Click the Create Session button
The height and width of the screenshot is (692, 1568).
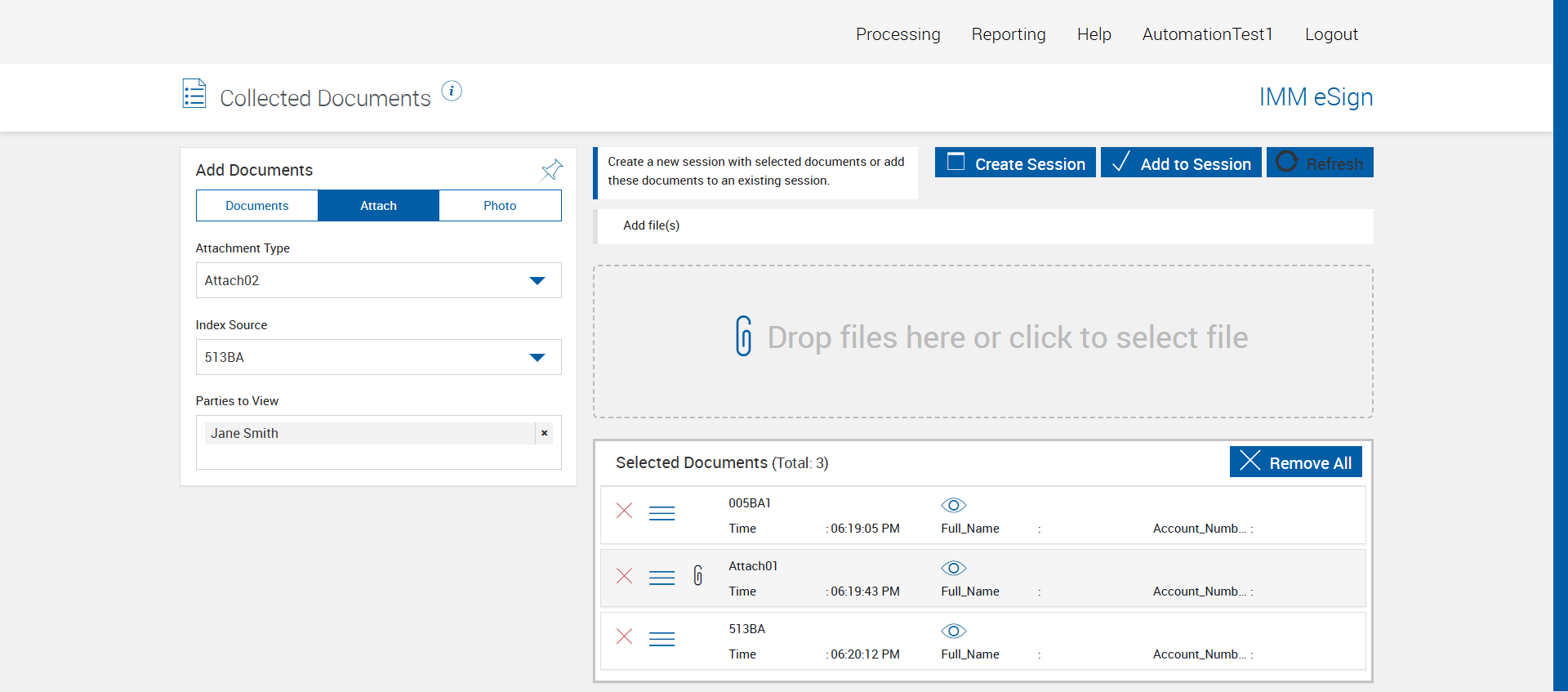pos(1015,163)
